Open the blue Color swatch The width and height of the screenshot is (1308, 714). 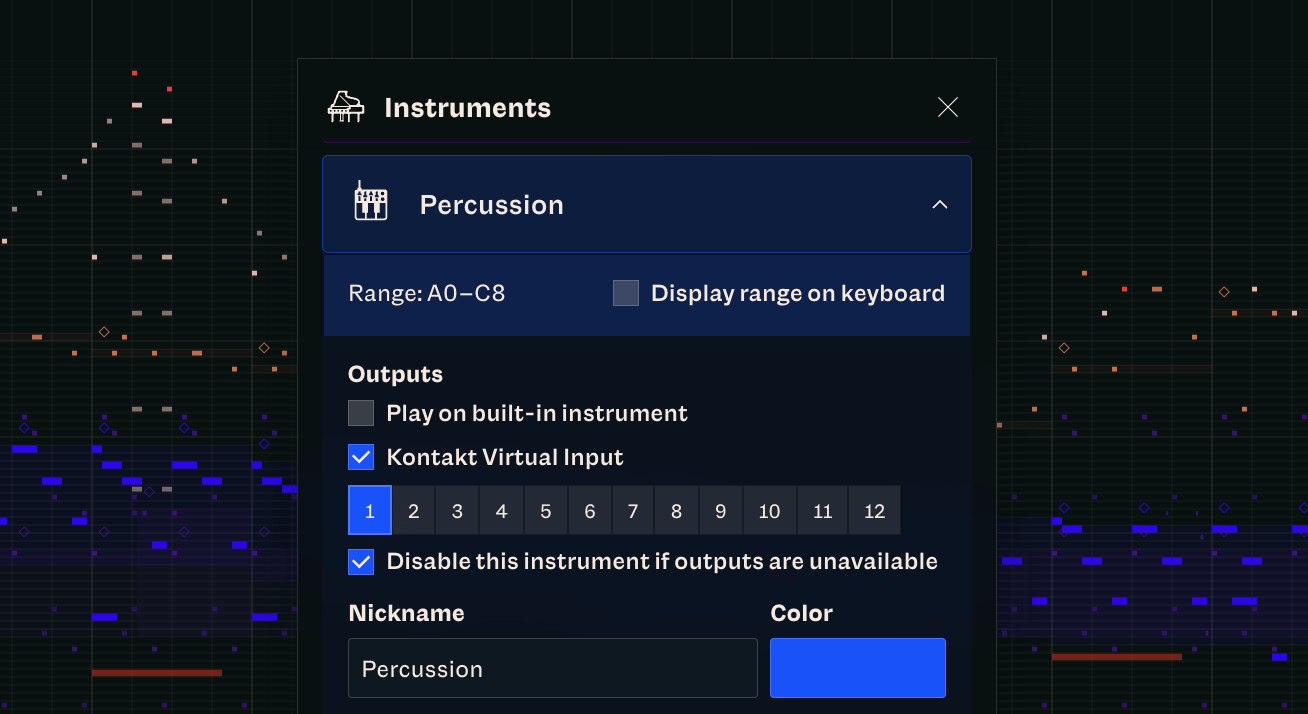coord(857,668)
